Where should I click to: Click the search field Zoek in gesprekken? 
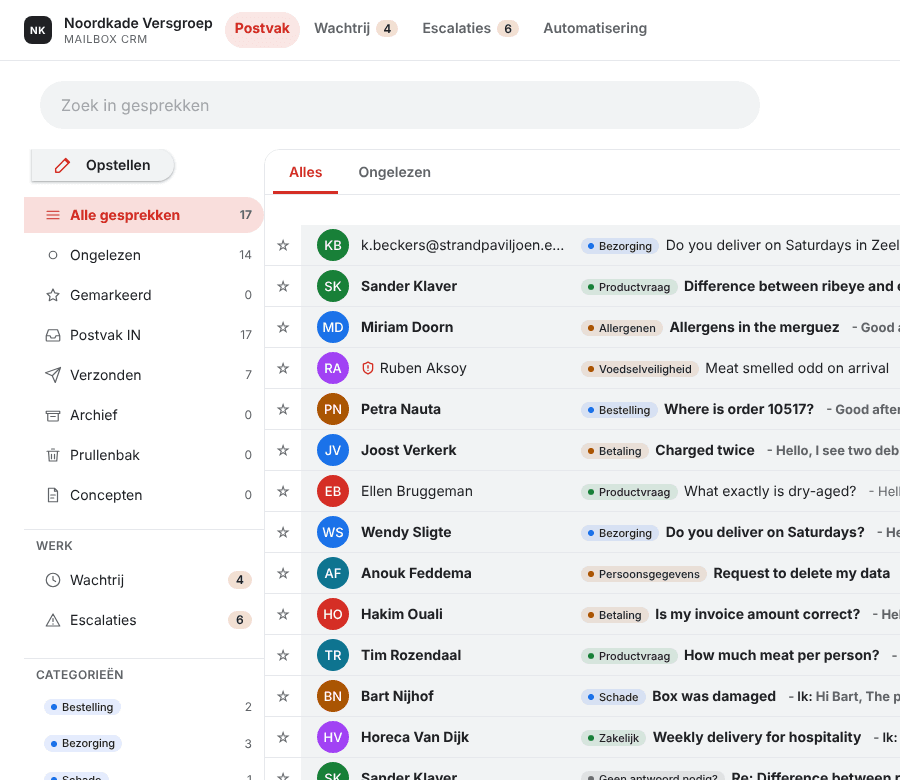(x=400, y=105)
